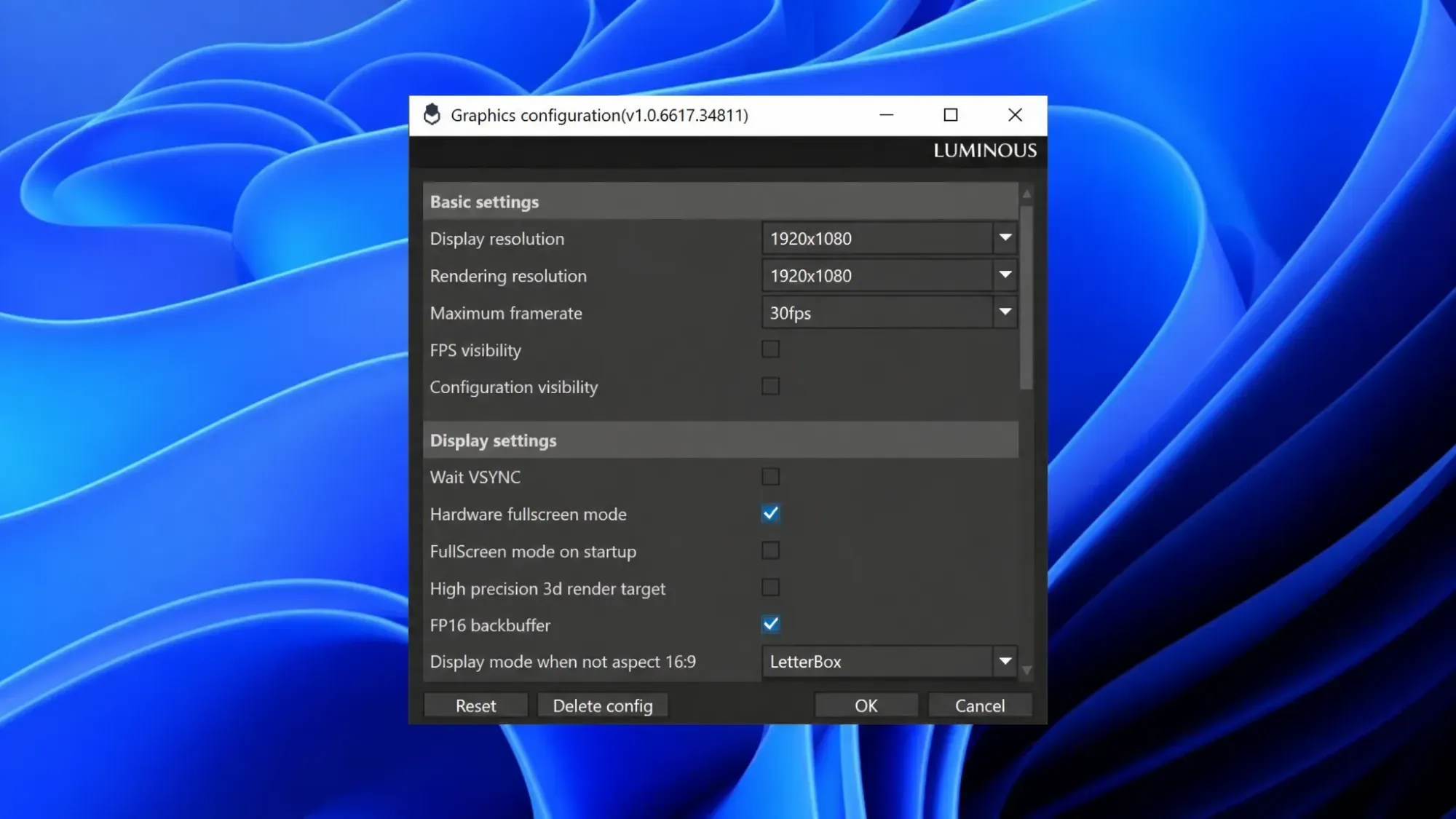
Task: Enable the FPS visibility checkbox
Action: tap(770, 349)
